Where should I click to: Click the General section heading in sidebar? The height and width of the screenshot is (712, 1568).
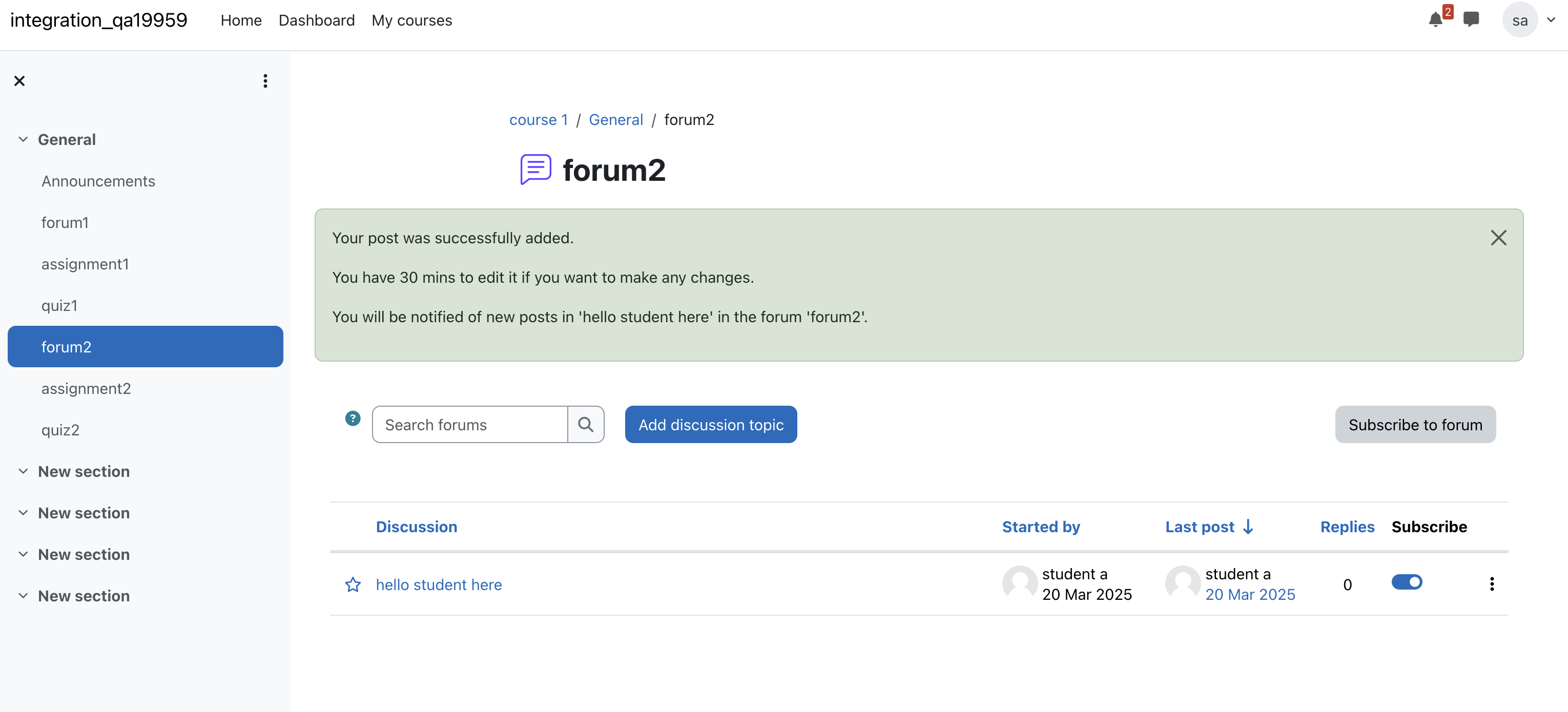pos(66,139)
